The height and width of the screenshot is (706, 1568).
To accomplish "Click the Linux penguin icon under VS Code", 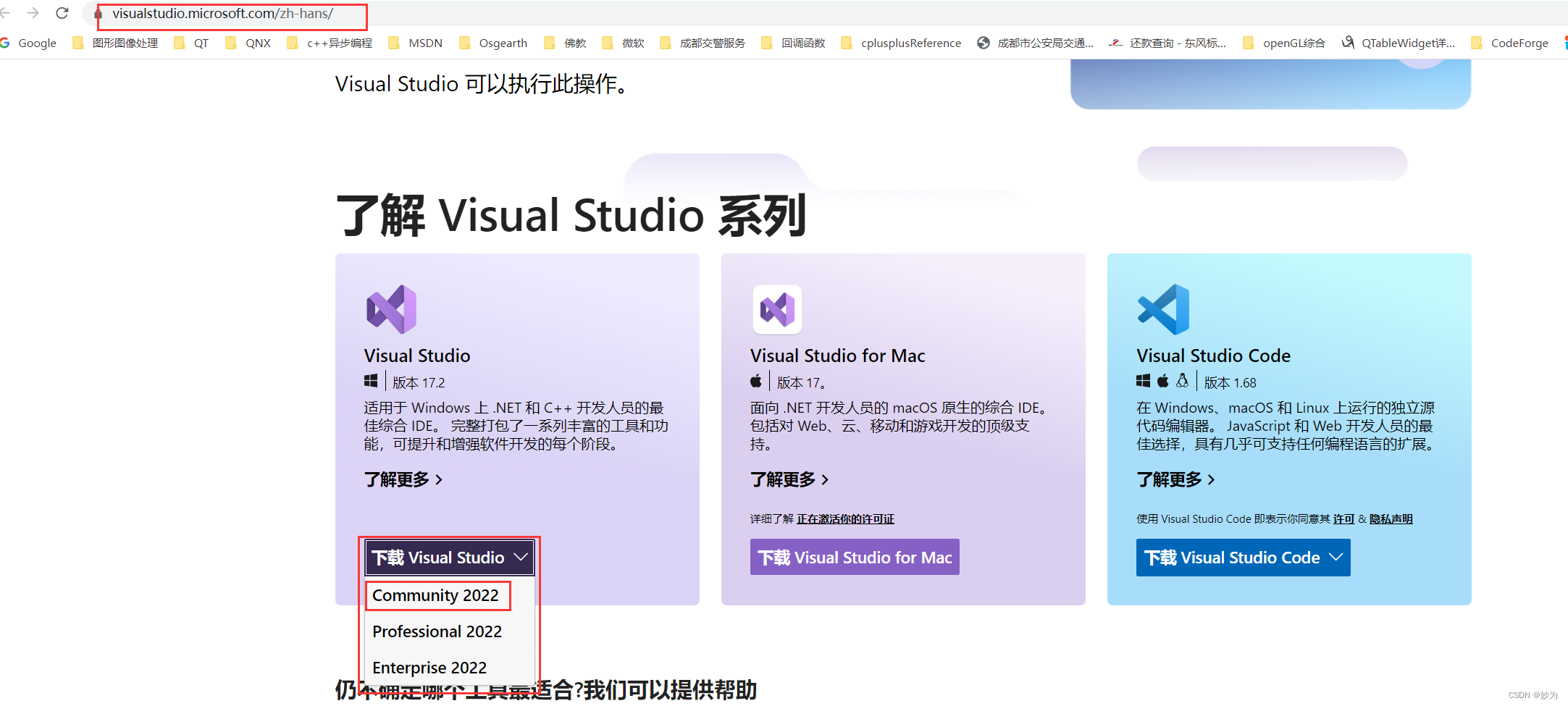I will pos(1183,381).
